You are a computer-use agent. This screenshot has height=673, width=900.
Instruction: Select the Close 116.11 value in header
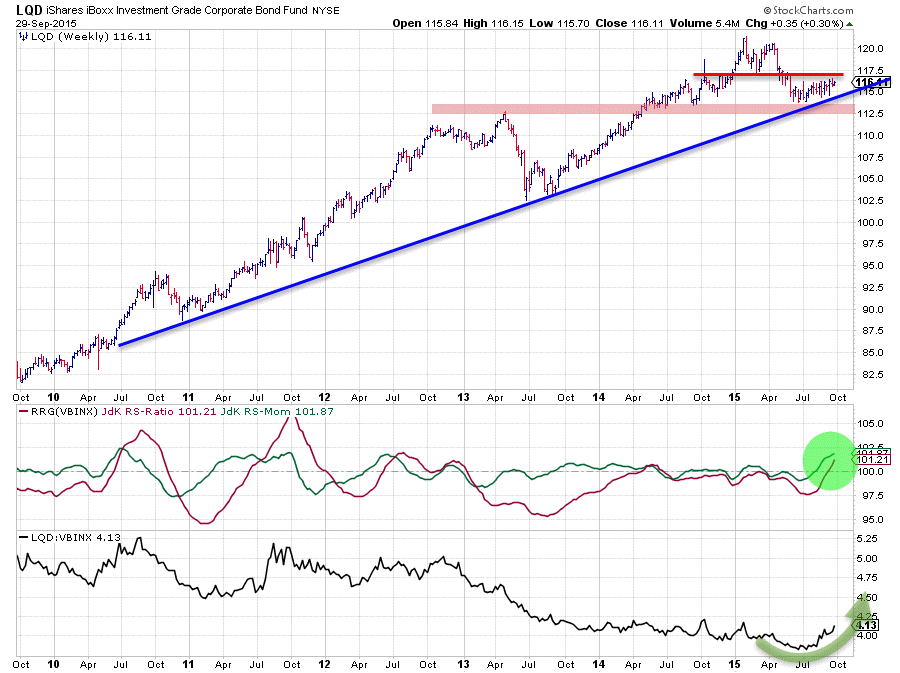point(629,24)
